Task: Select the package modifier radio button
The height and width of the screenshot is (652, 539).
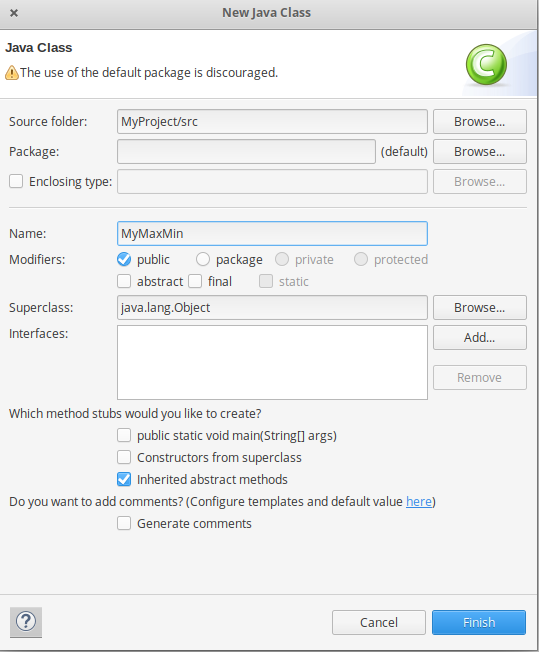Action: pyautogui.click(x=203, y=259)
